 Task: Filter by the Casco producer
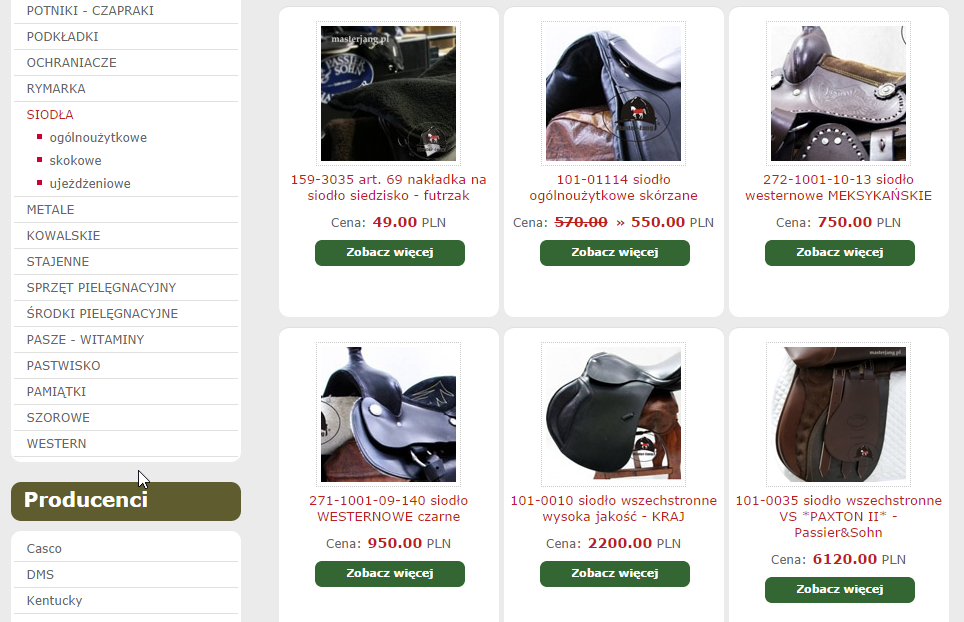click(44, 549)
